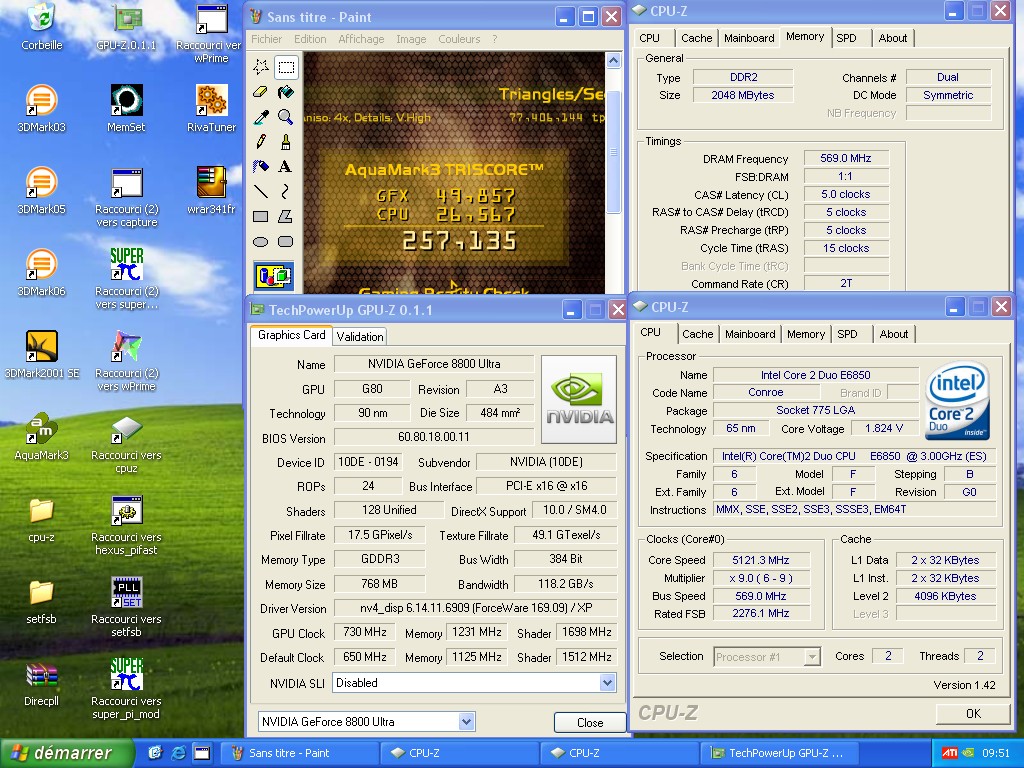Click the opaque background option box in Paint

tap(274, 276)
